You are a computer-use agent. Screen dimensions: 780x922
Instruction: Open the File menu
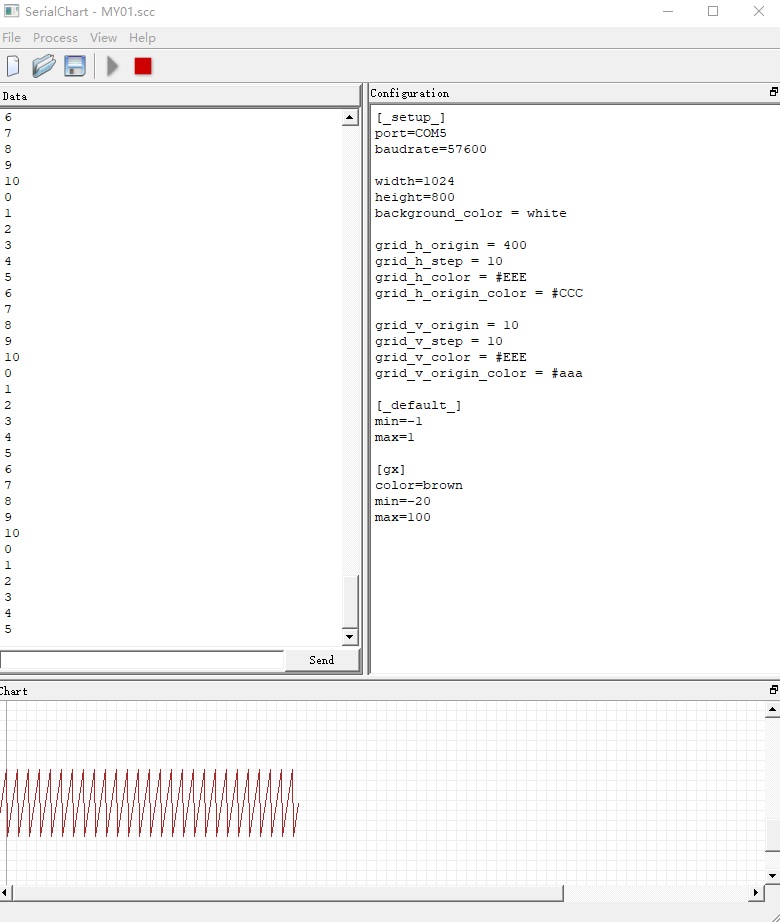click(11, 38)
